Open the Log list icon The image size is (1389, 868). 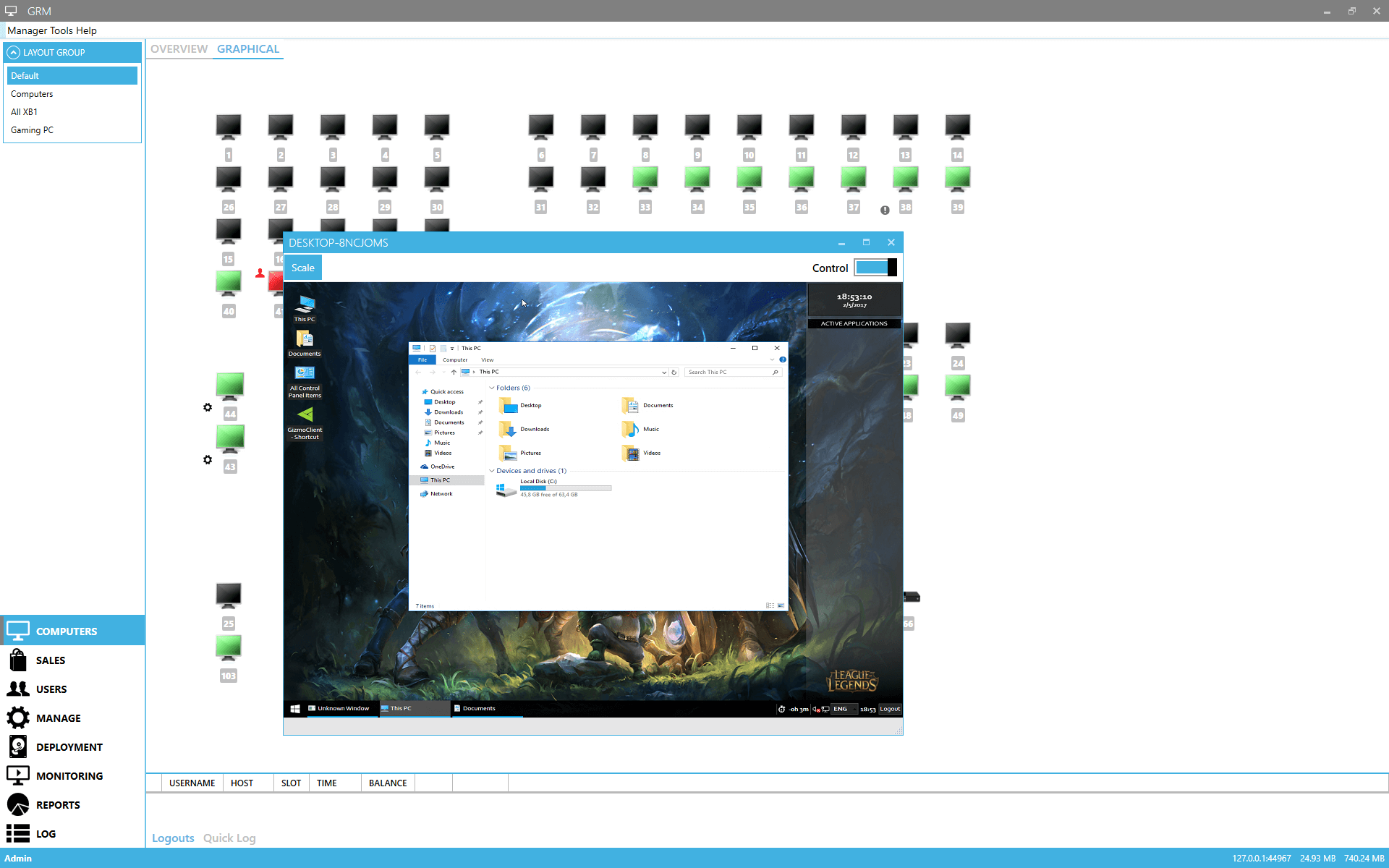pos(18,833)
